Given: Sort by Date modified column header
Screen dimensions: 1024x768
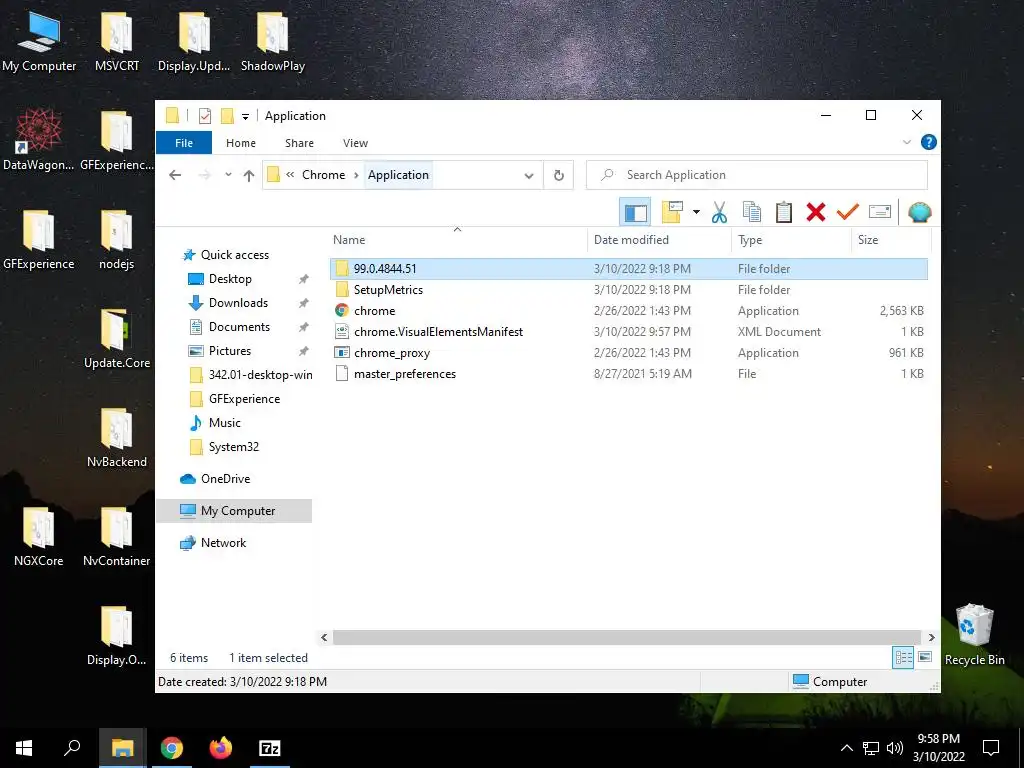Looking at the screenshot, I should point(660,240).
